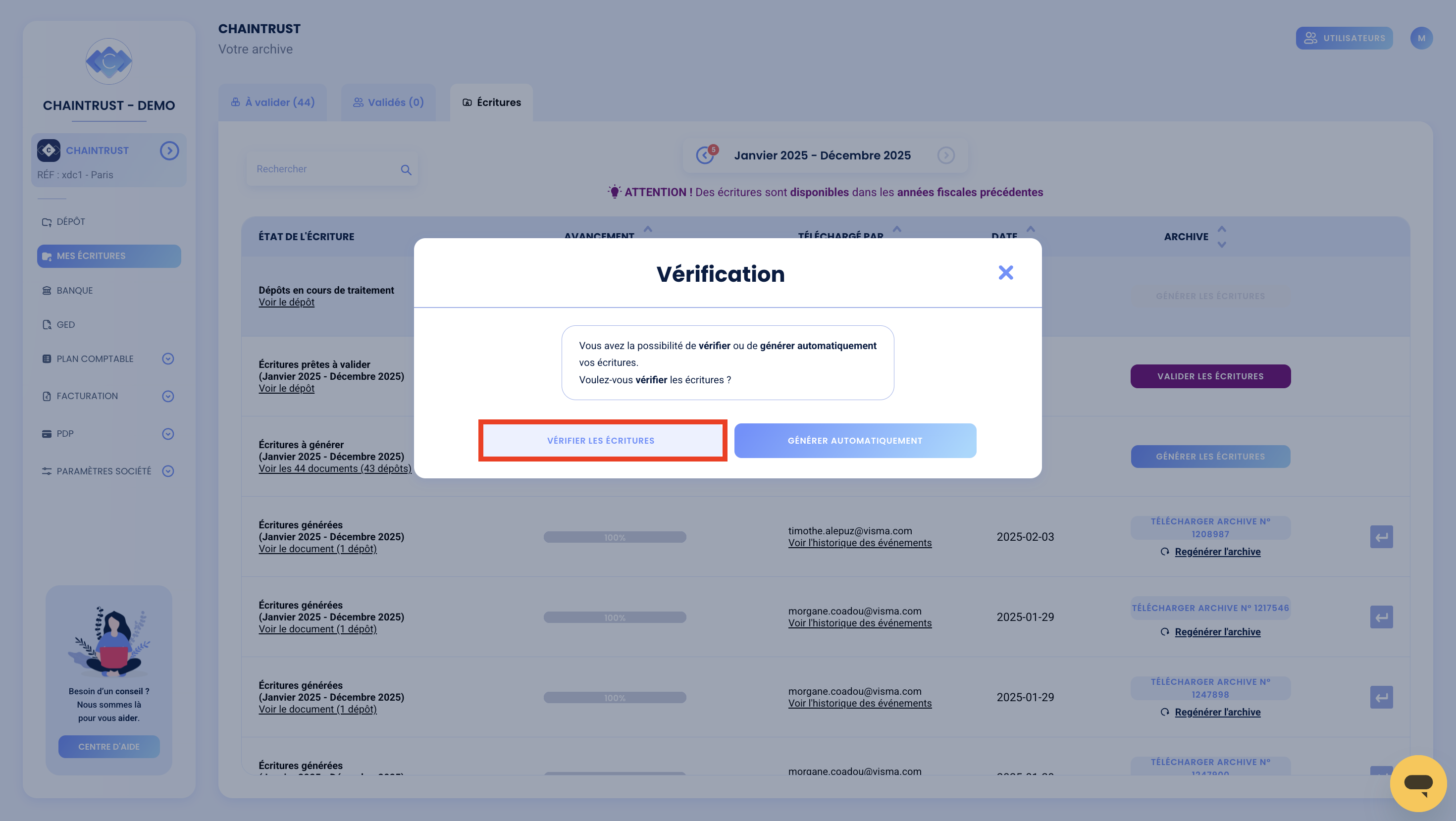Open the user avatar M menu
The height and width of the screenshot is (821, 1456).
click(1421, 38)
